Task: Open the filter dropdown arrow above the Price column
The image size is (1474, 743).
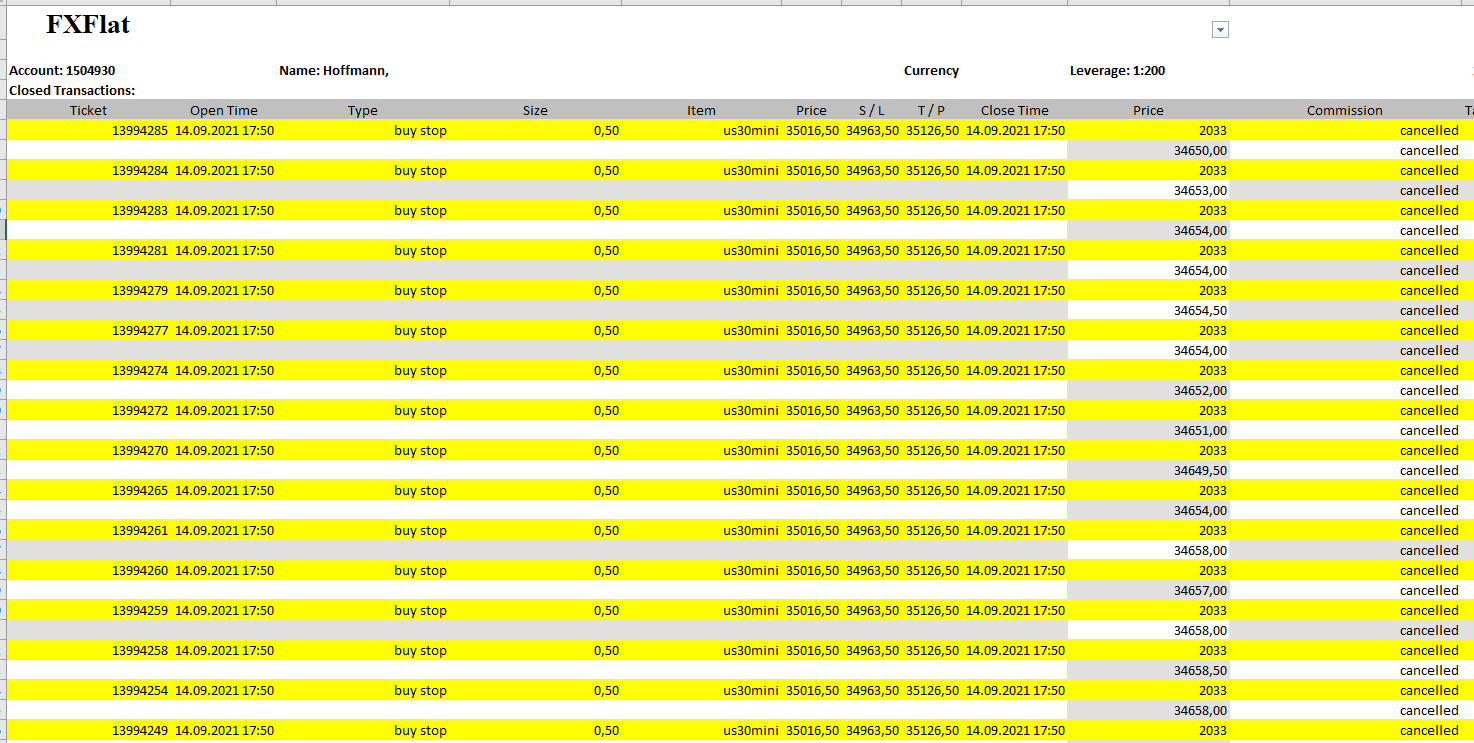Action: click(1220, 30)
